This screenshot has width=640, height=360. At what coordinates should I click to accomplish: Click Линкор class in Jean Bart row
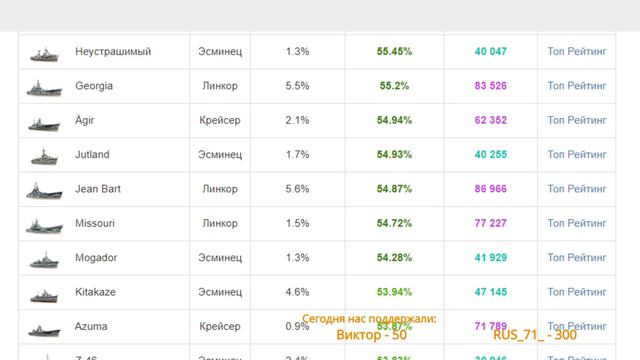click(x=220, y=189)
